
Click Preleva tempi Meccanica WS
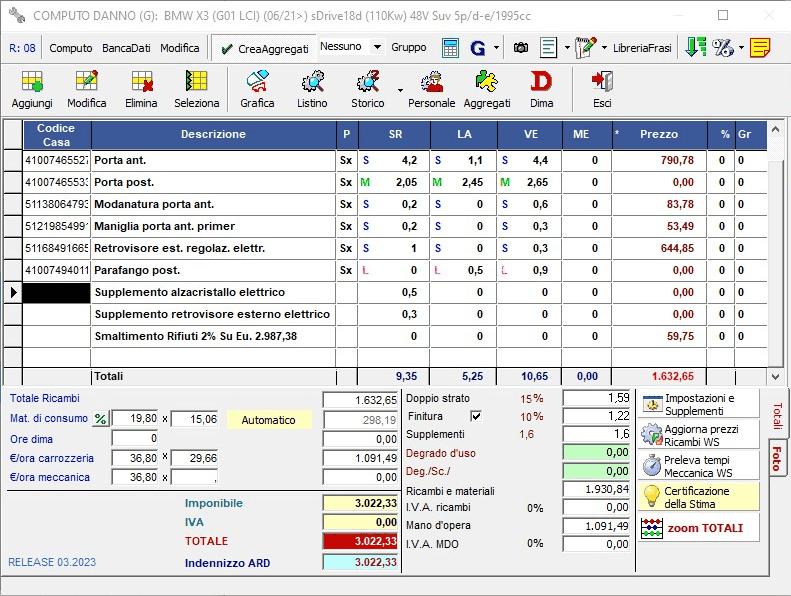(x=699, y=466)
